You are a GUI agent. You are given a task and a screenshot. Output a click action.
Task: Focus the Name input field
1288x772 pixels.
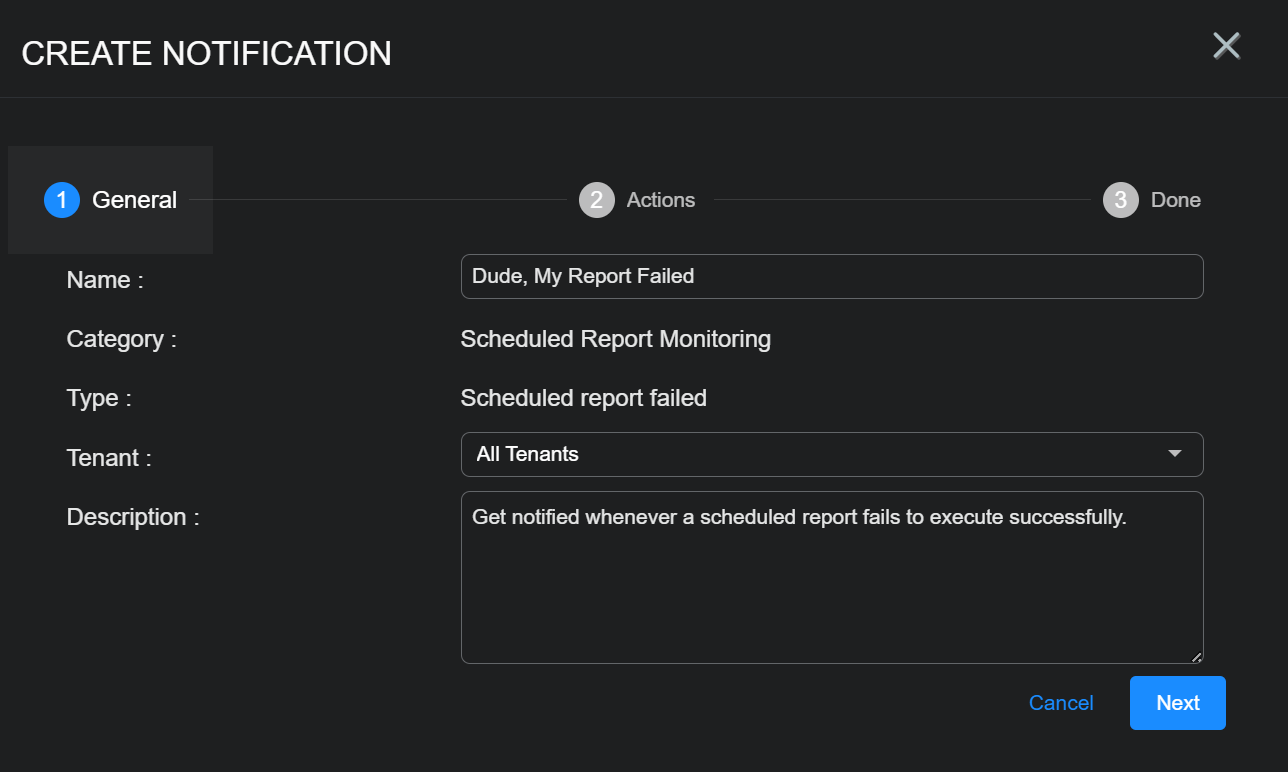pyautogui.click(x=831, y=276)
